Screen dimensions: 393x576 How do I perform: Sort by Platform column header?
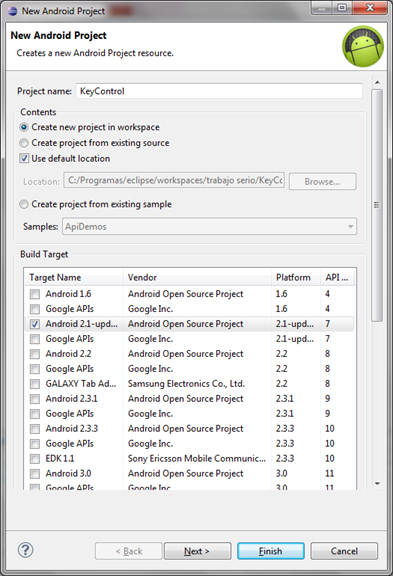(296, 277)
